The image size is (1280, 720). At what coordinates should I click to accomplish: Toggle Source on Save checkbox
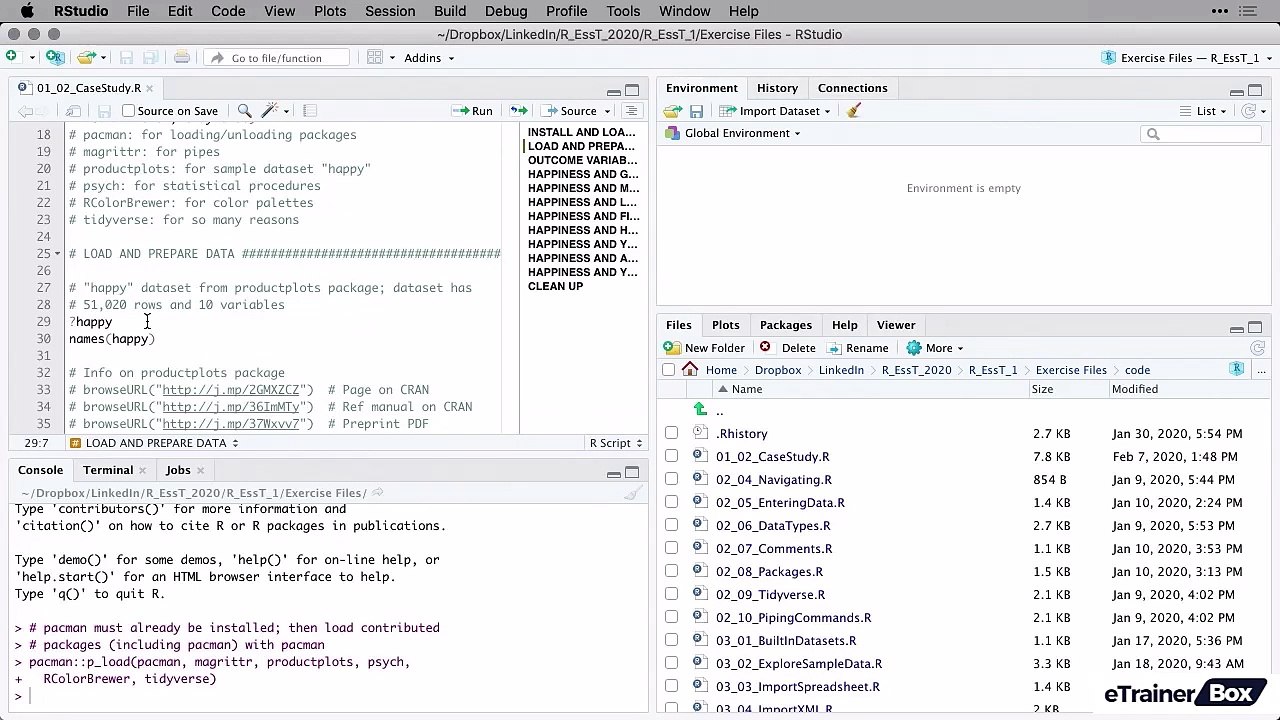coord(128,111)
